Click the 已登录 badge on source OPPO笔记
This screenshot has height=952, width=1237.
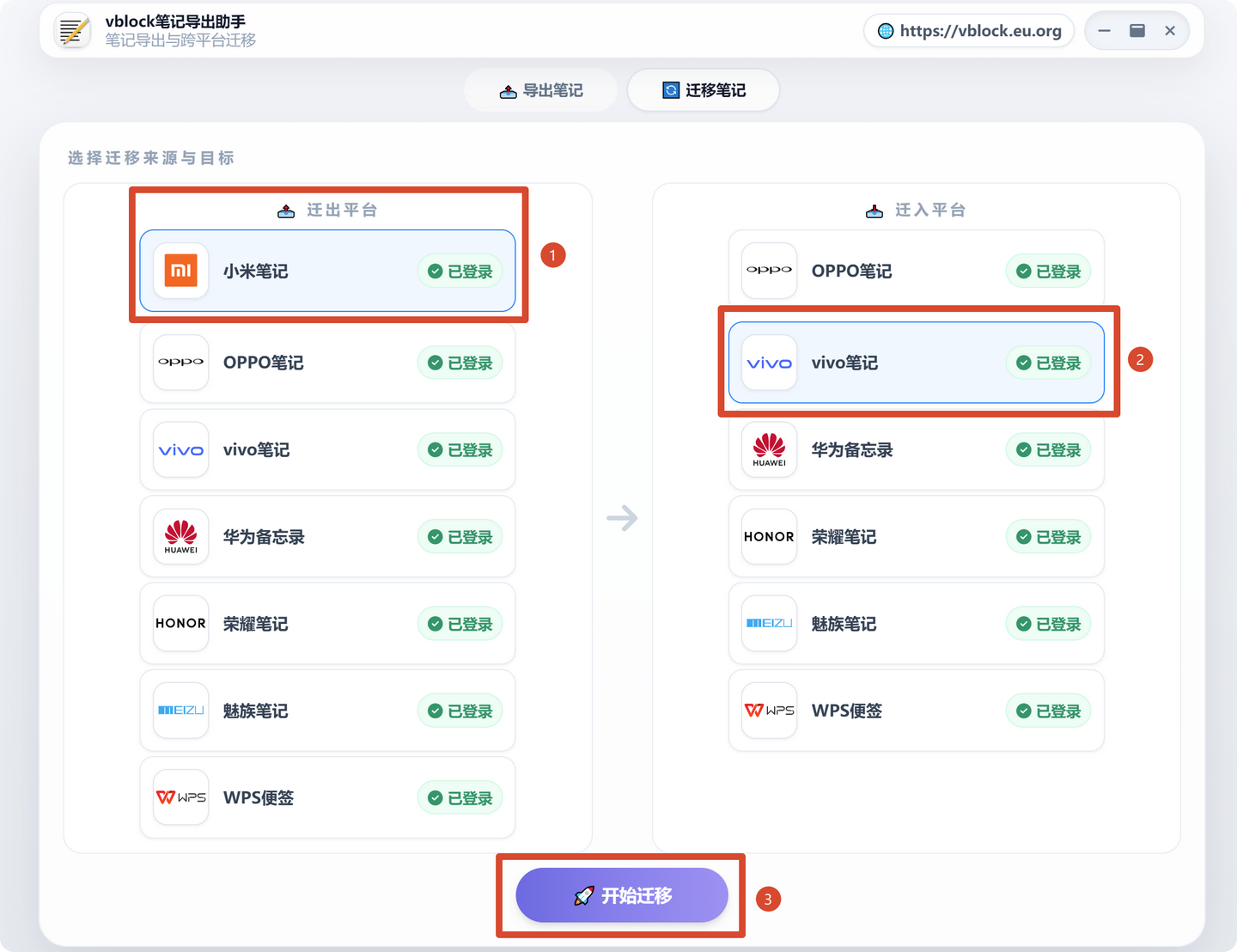460,363
